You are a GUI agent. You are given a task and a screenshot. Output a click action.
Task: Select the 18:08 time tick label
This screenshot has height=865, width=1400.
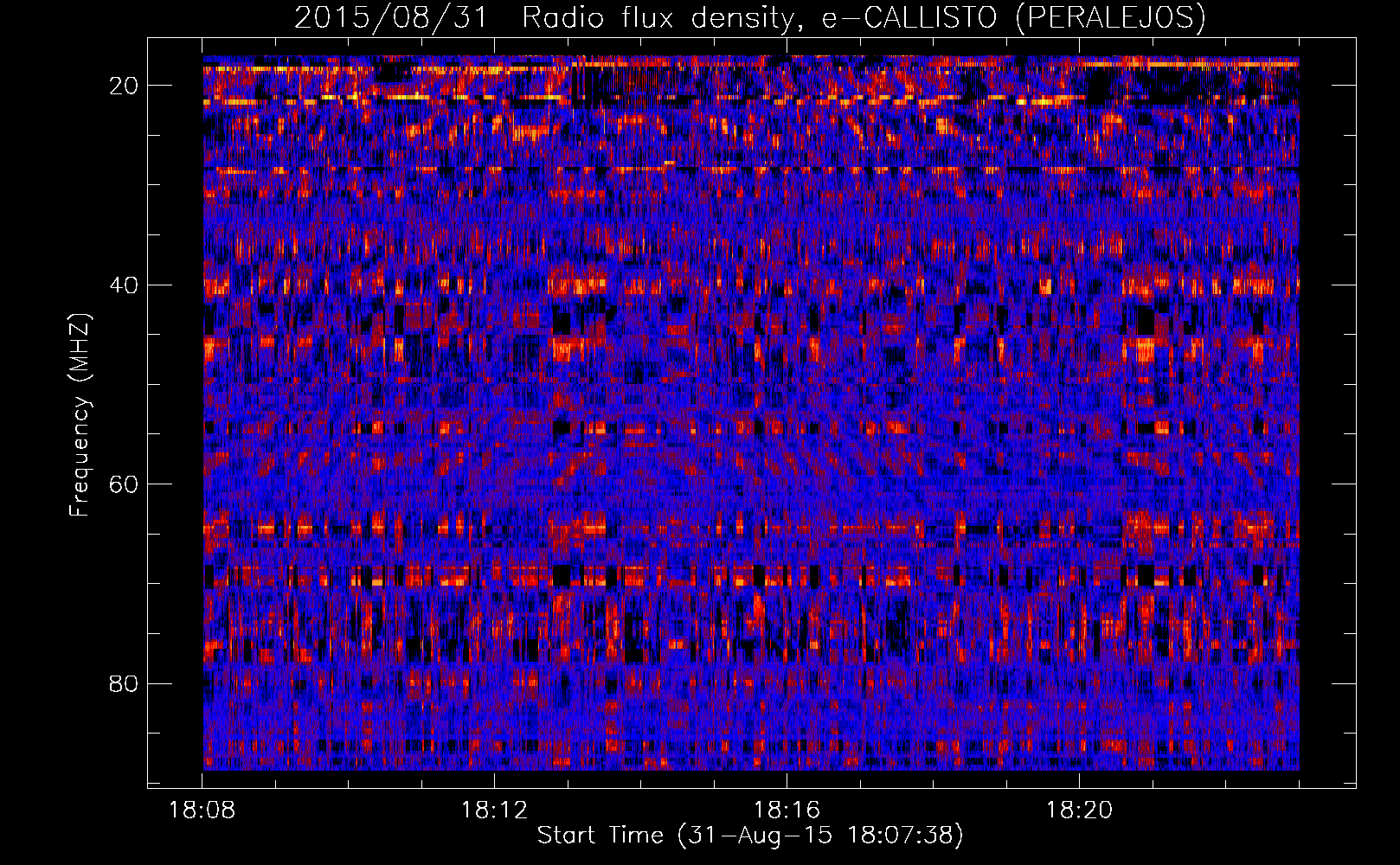pyautogui.click(x=202, y=811)
